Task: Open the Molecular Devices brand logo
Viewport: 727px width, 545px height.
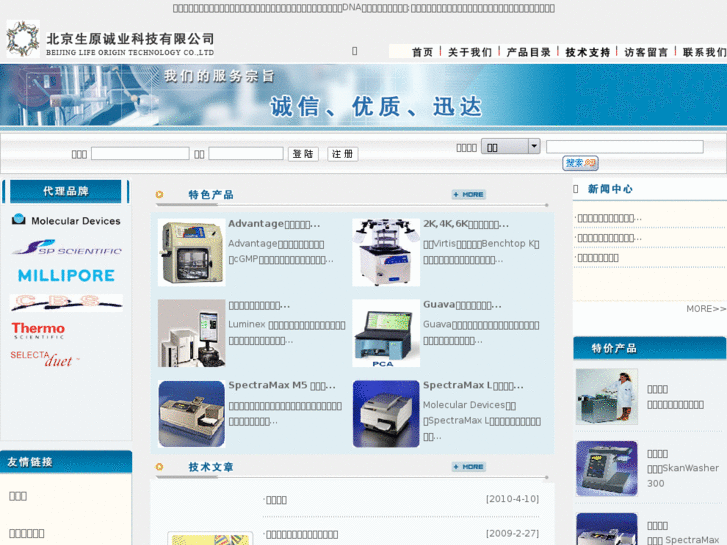Action: point(66,220)
